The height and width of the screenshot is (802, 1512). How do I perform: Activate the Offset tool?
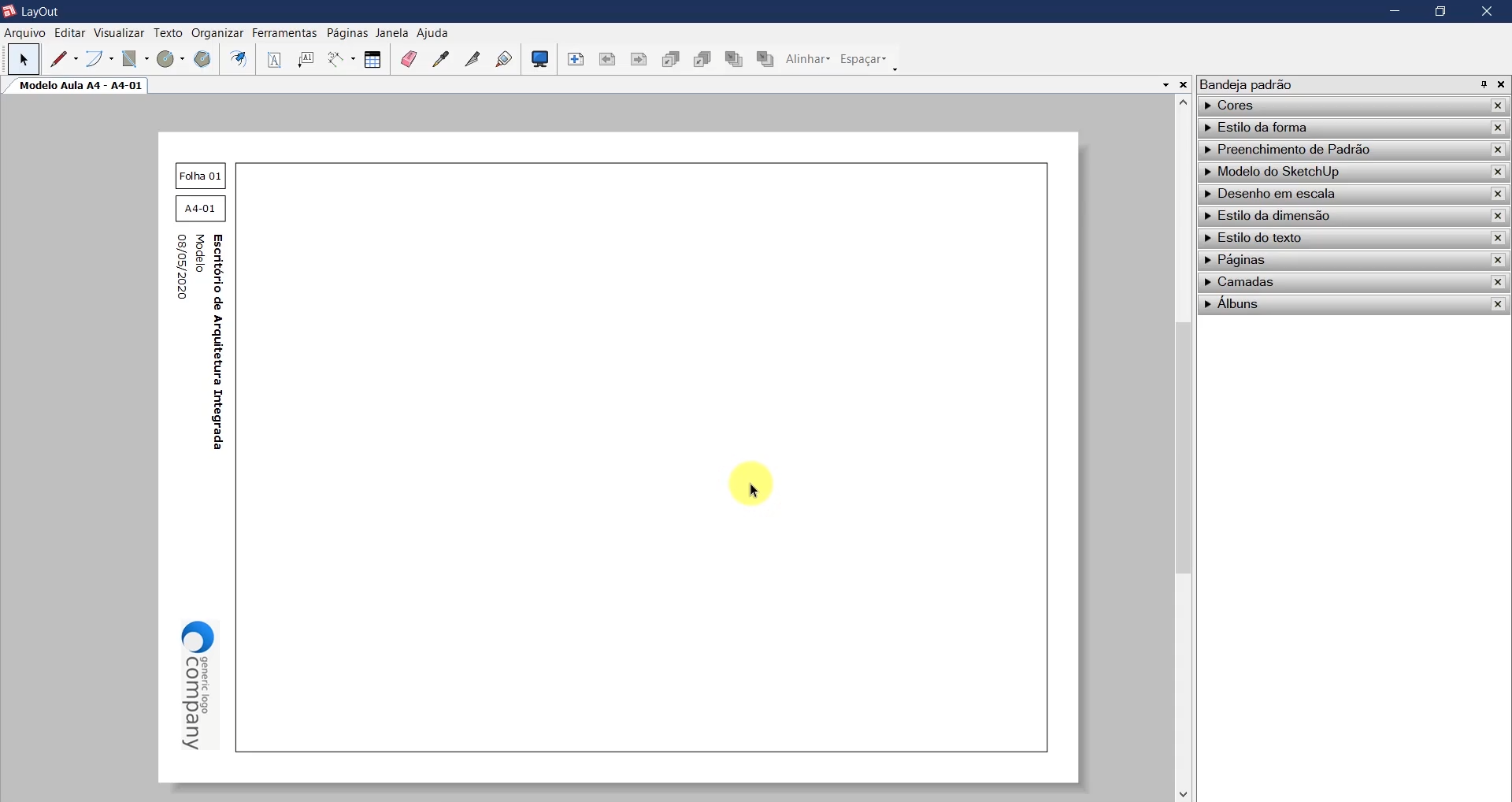click(x=239, y=60)
